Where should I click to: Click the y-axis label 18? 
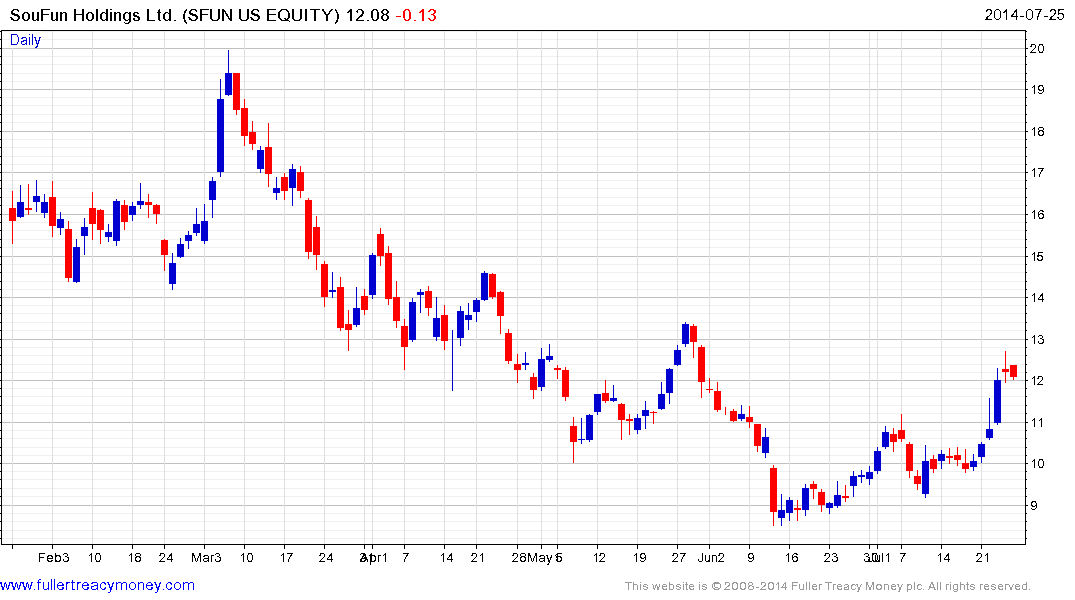(1037, 132)
